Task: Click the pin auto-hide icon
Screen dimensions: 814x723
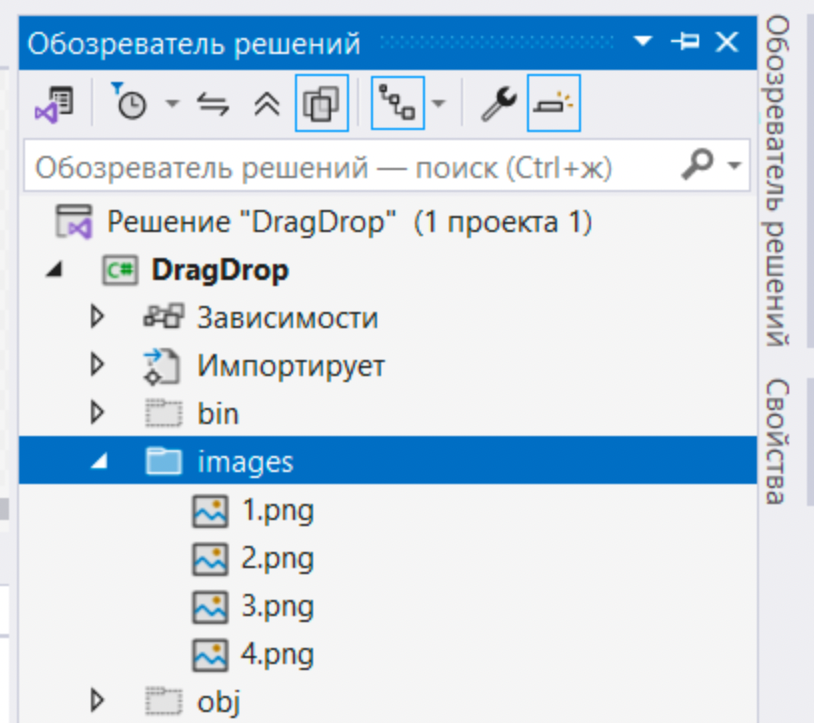Action: (x=686, y=43)
